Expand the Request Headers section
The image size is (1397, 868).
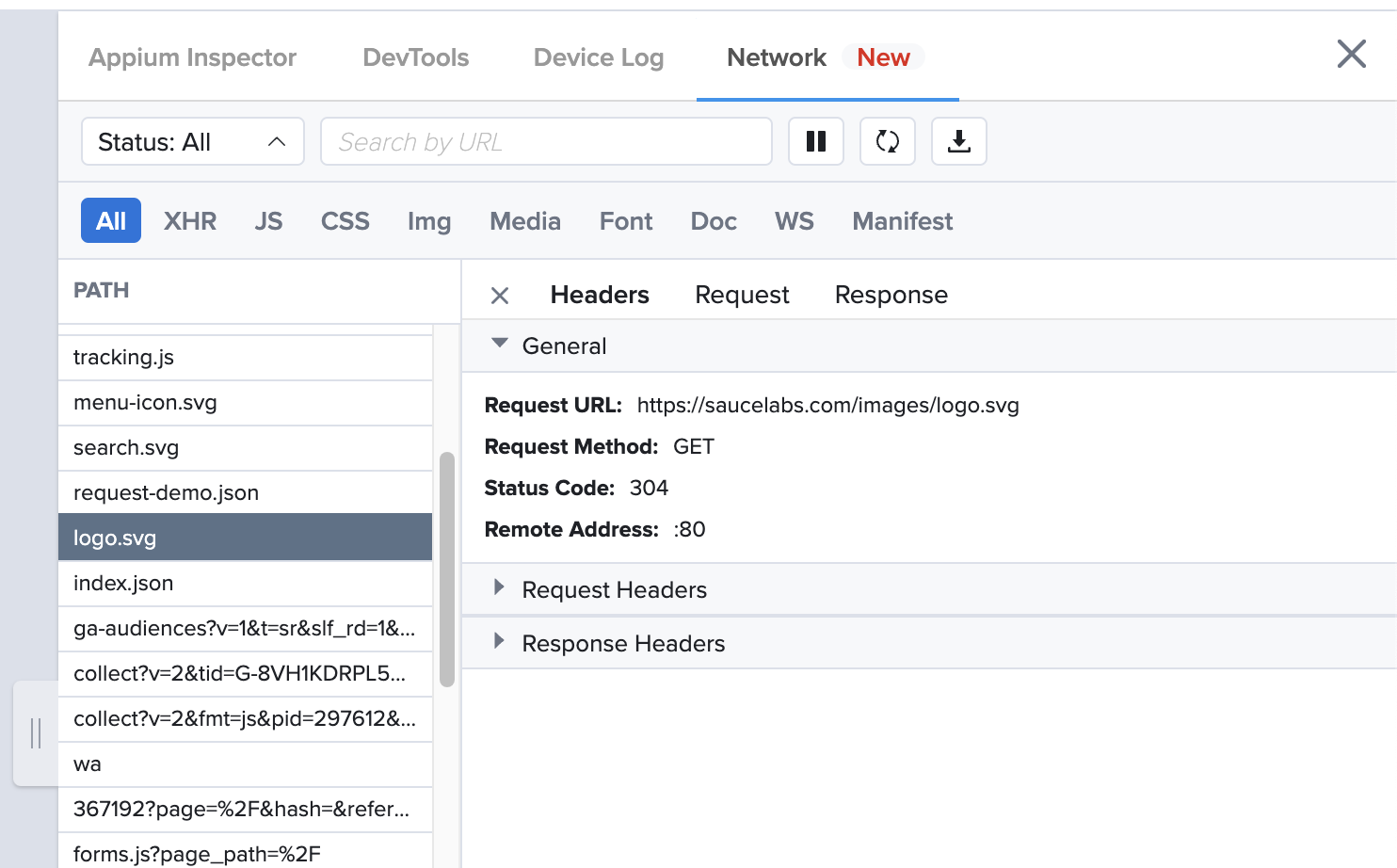613,589
